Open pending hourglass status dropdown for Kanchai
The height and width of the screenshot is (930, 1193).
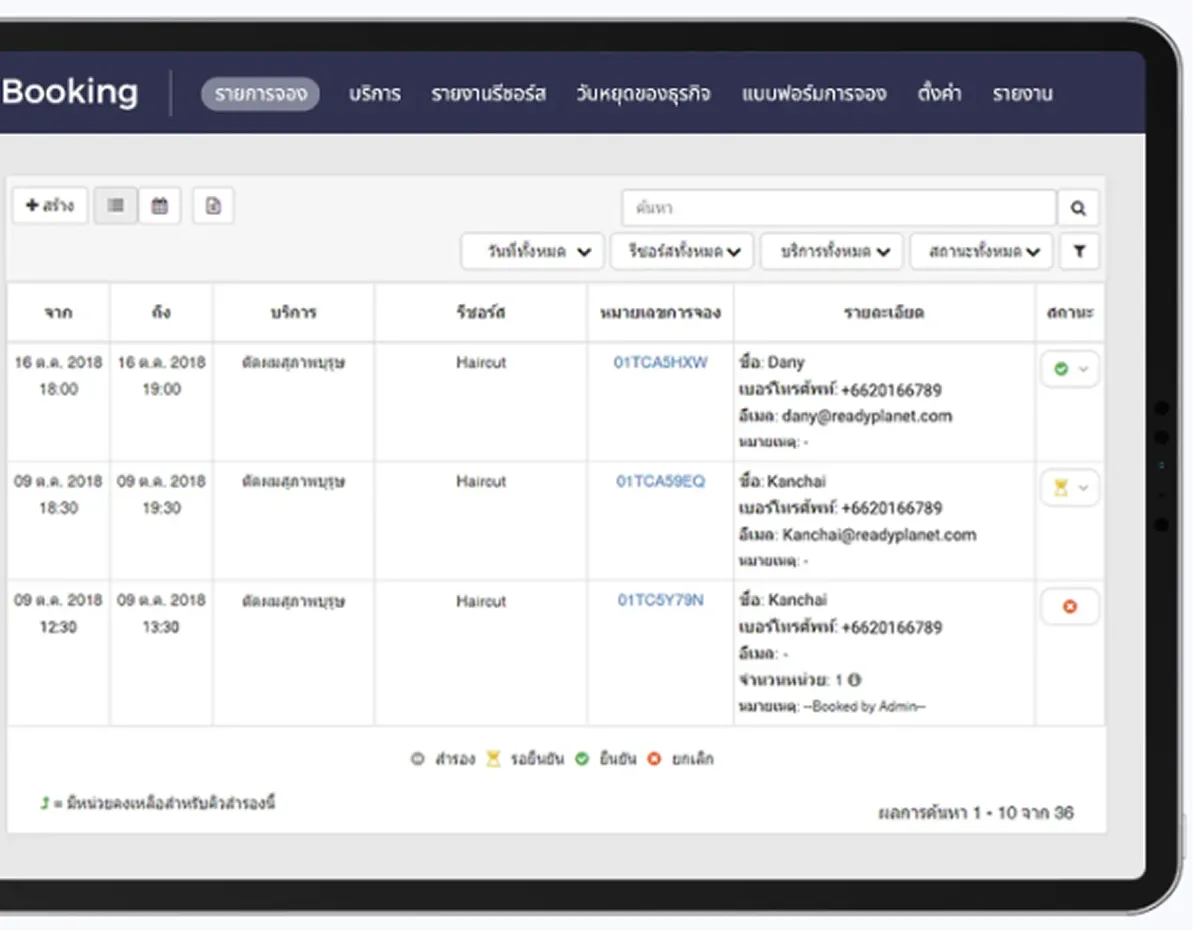1070,488
